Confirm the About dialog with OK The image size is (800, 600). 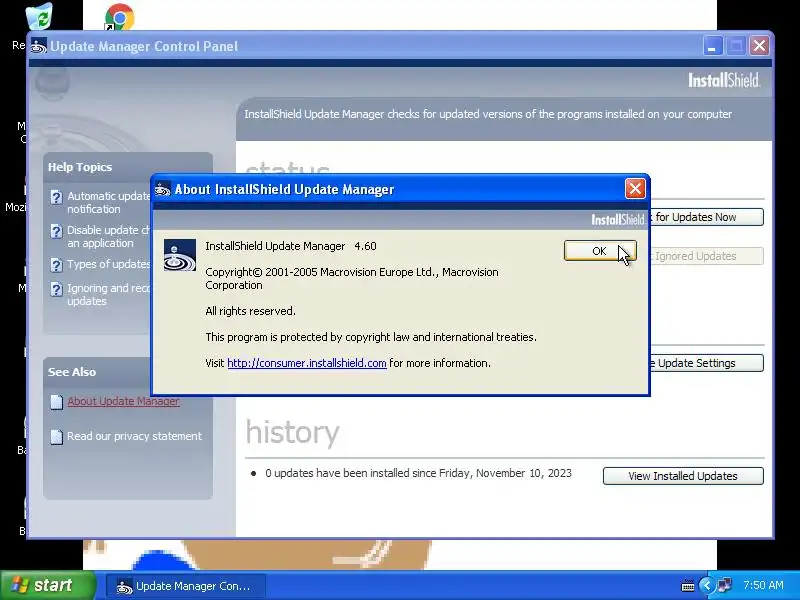(x=600, y=251)
